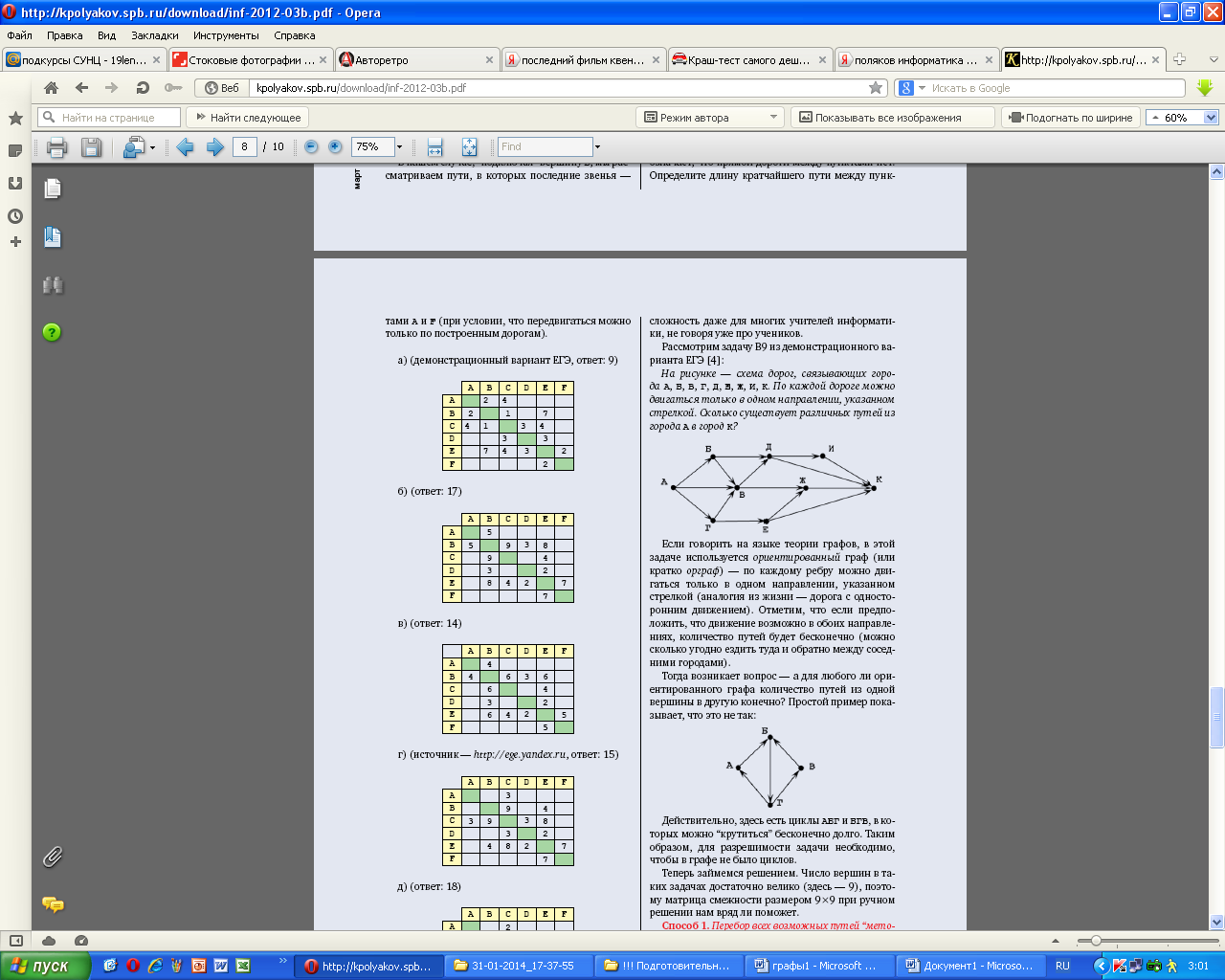Open the password wand key icon
The image size is (1225, 980).
pyautogui.click(x=172, y=87)
